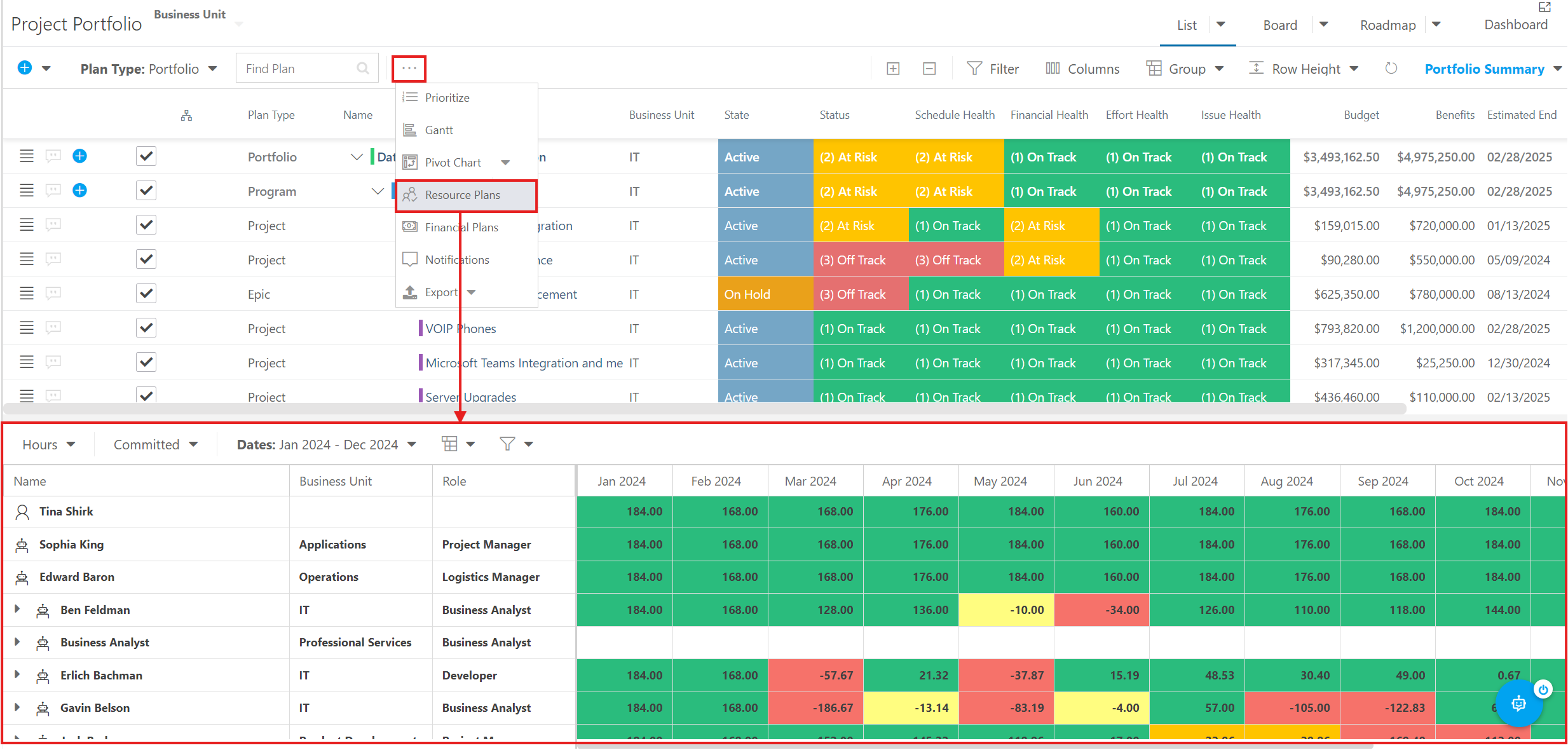This screenshot has width=1568, height=750.
Task: Click the refresh icon near Portfolio Summary
Action: 1391,68
